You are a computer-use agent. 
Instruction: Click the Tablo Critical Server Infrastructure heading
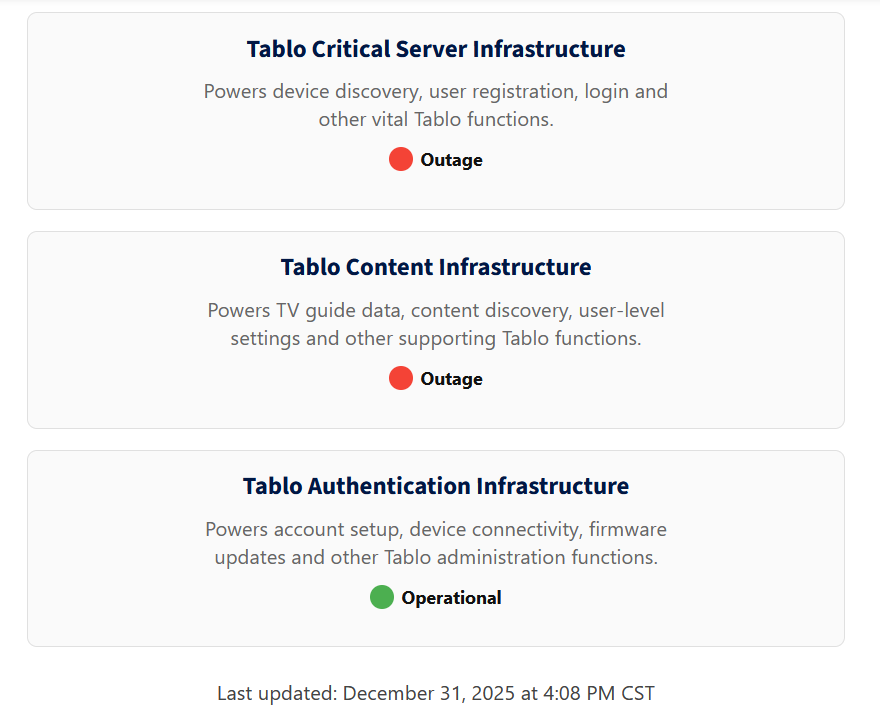[436, 49]
